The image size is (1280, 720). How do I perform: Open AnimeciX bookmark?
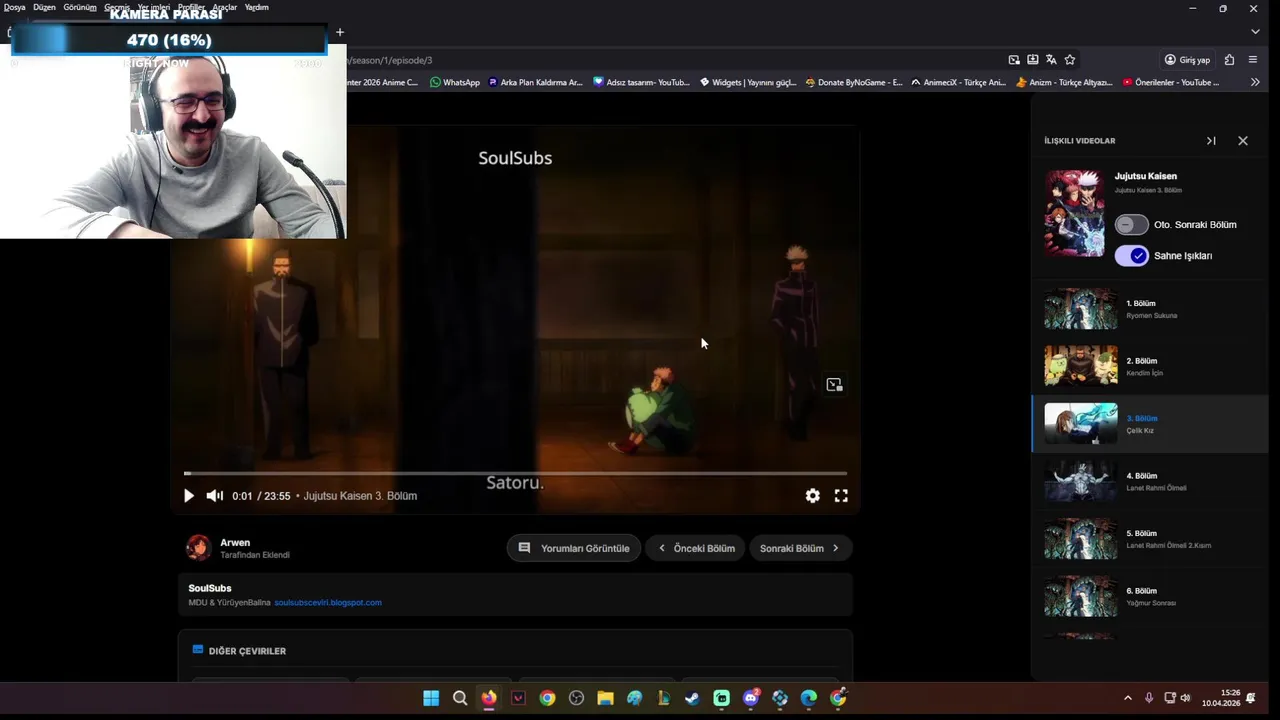[x=958, y=82]
